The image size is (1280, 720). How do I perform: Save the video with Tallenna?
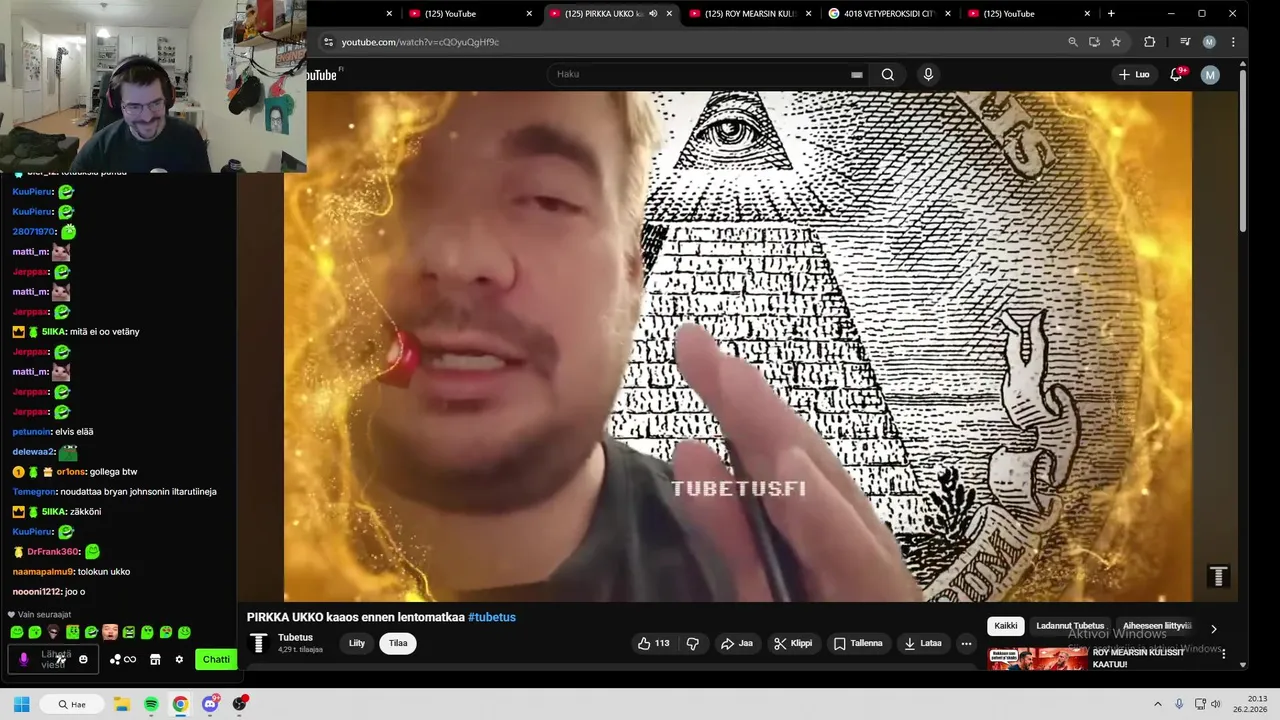(x=858, y=643)
